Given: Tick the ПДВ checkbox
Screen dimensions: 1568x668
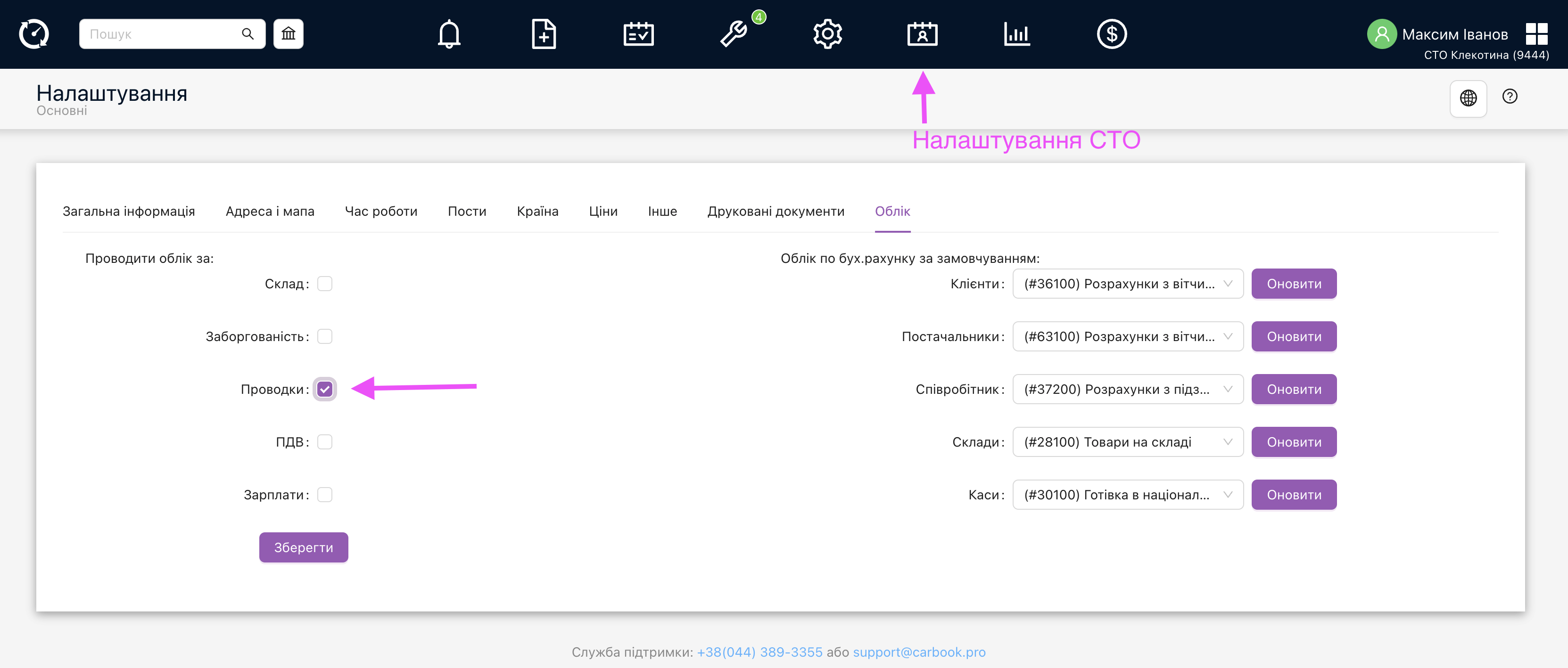Looking at the screenshot, I should [325, 442].
